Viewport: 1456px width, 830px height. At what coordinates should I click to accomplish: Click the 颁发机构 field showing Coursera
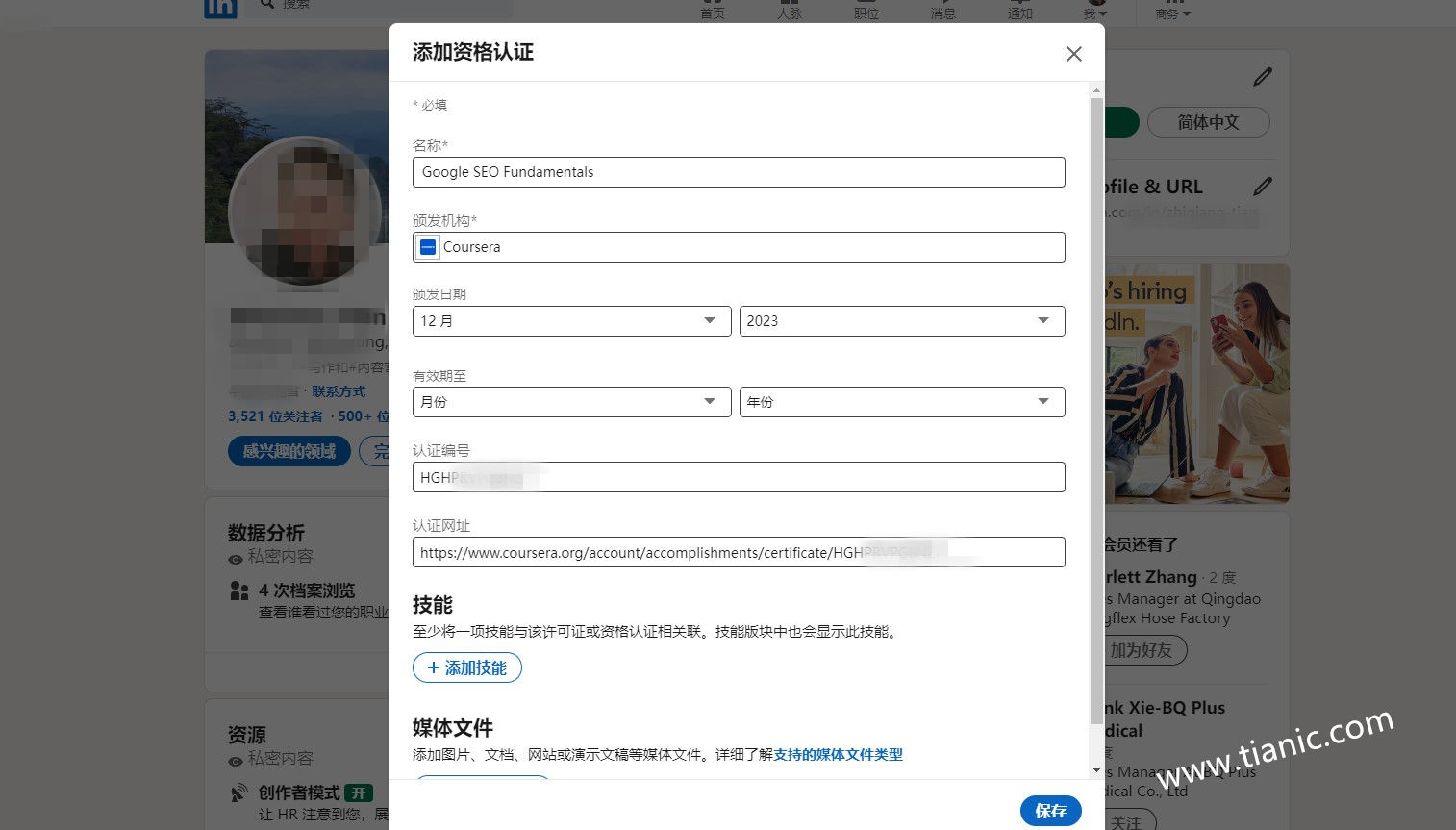pos(739,247)
